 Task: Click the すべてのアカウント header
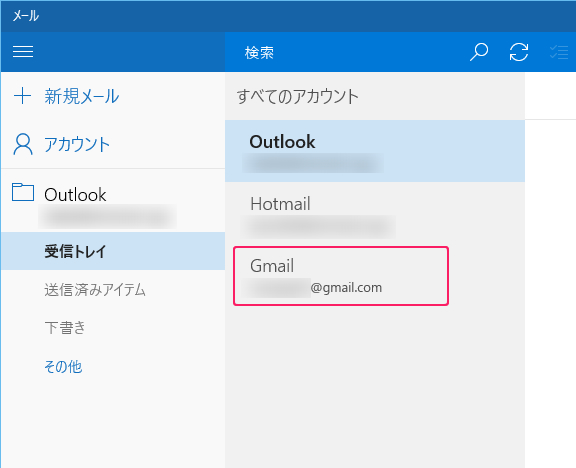coord(298,96)
